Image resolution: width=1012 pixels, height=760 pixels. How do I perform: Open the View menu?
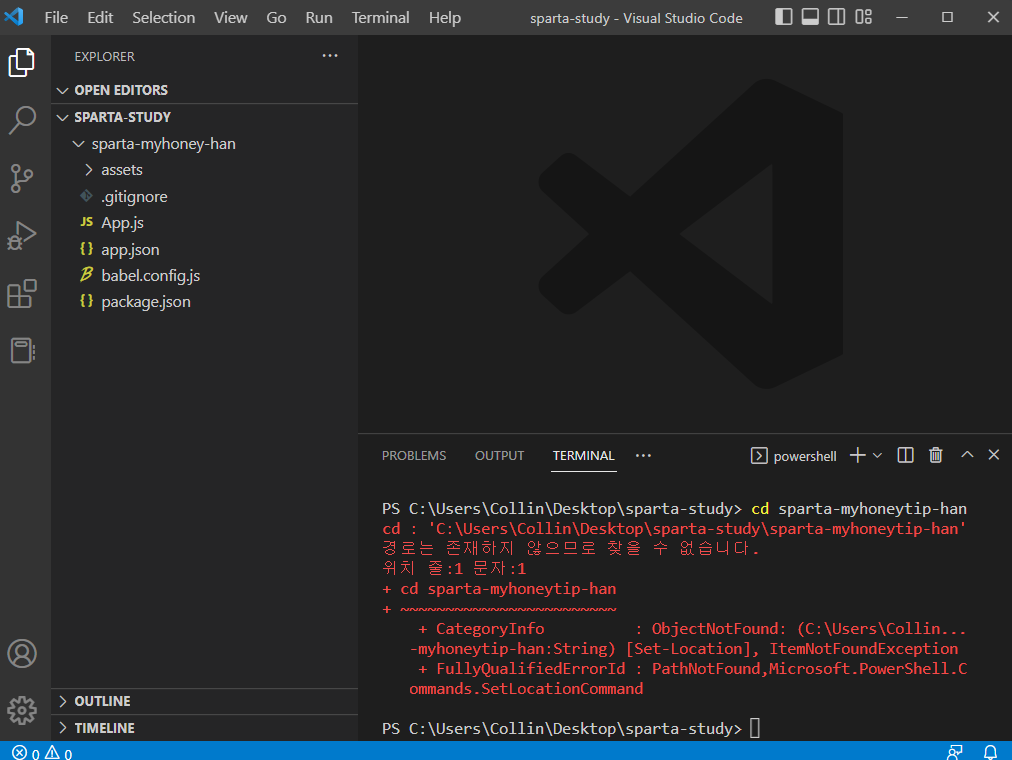point(230,17)
